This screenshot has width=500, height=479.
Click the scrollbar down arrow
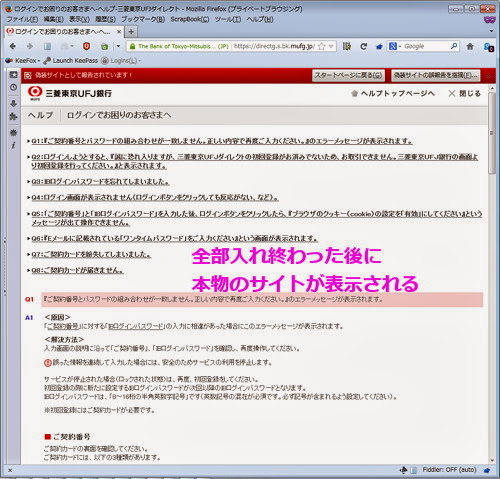point(492,460)
